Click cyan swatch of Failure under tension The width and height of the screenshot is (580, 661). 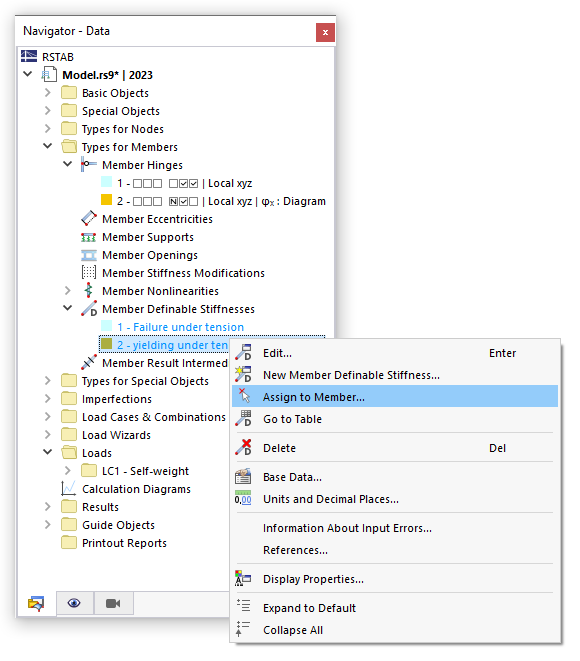(x=107, y=325)
